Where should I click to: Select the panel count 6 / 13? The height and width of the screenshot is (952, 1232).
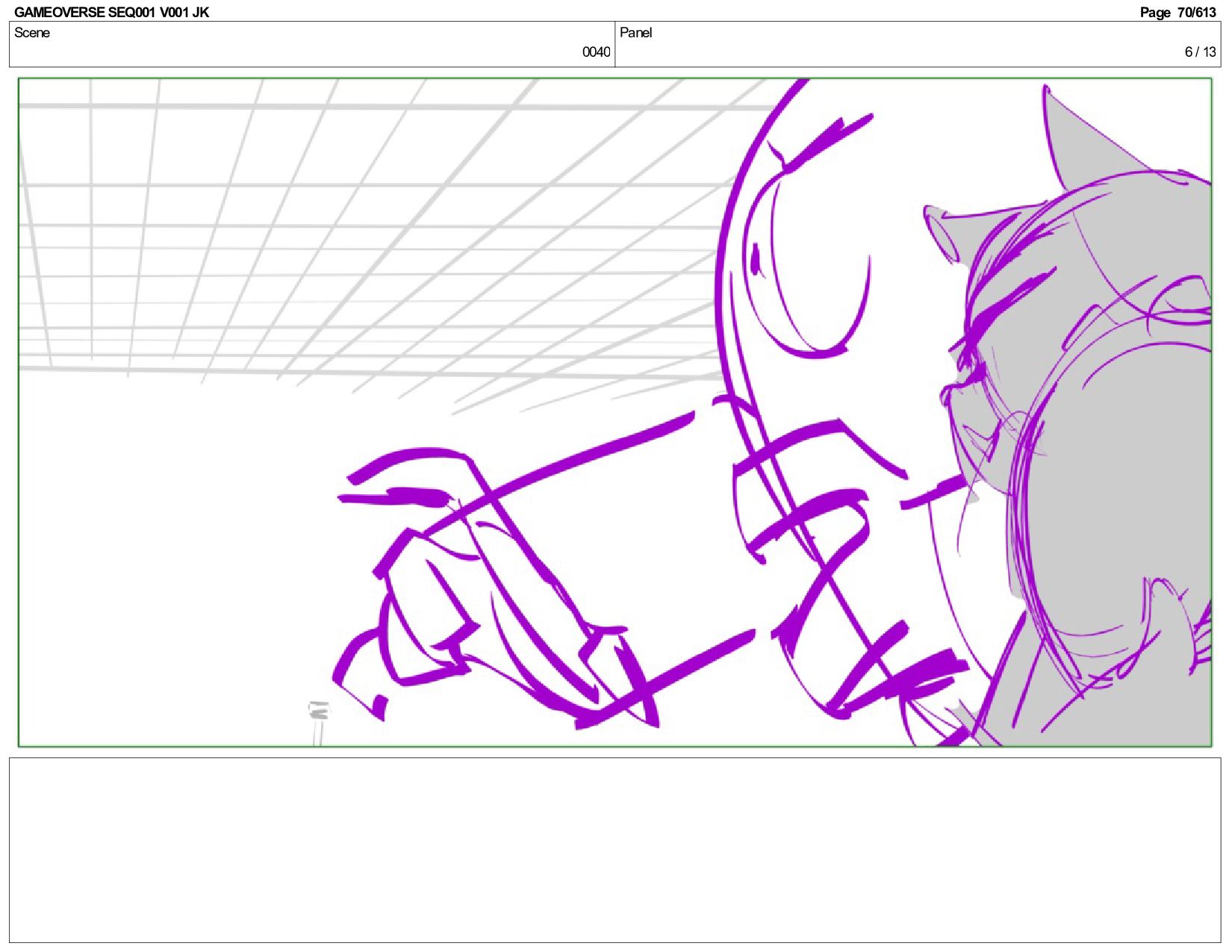pos(1200,52)
